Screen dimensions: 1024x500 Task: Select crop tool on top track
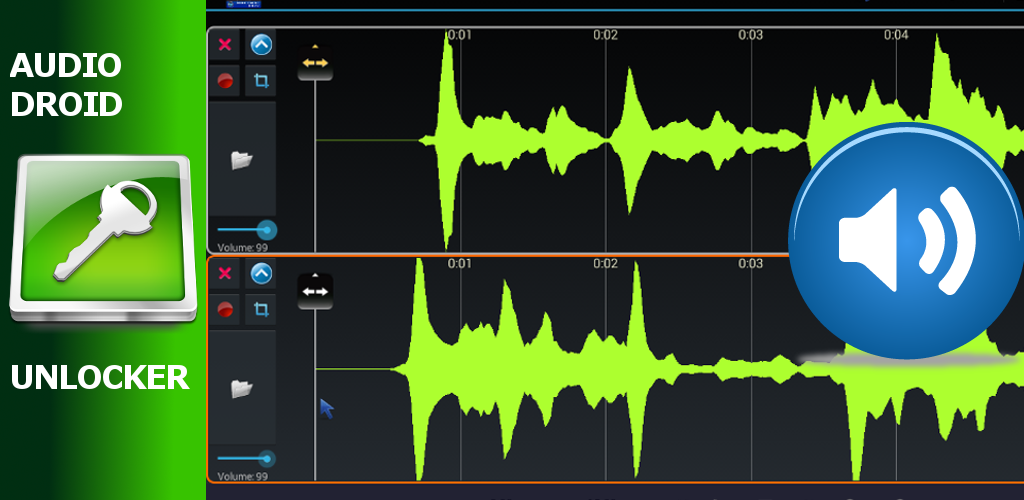261,81
